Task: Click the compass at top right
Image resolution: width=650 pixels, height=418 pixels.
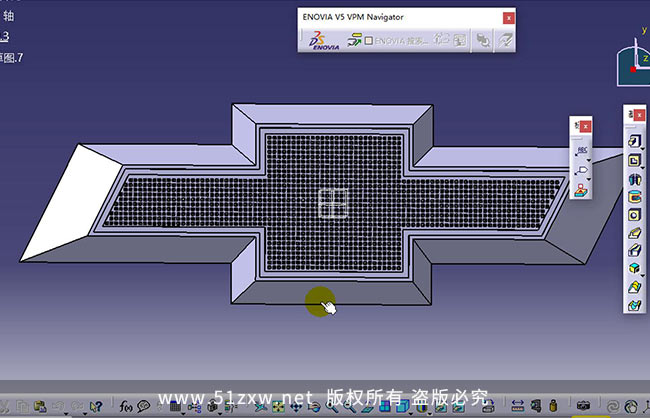Action: point(634,61)
